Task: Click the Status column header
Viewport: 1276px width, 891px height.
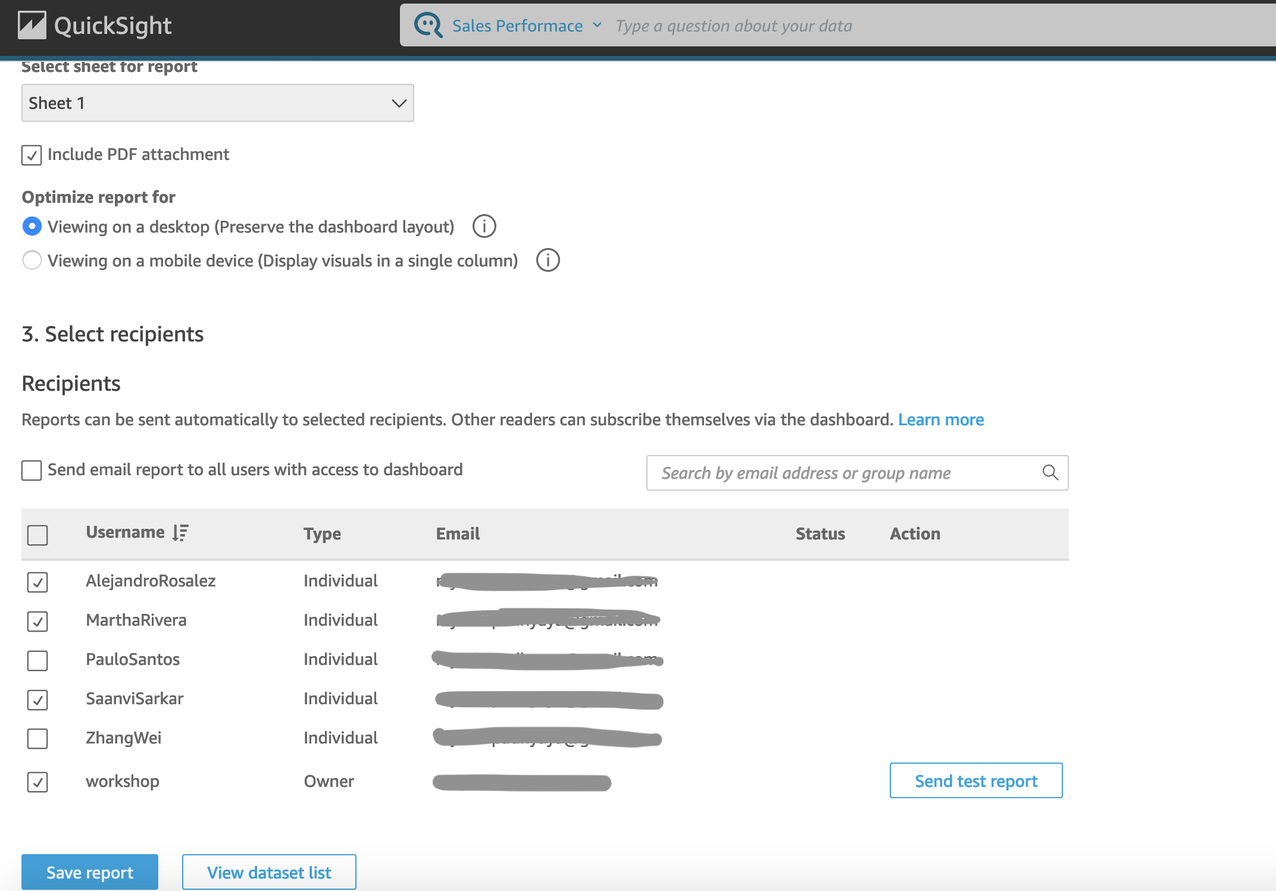Action: pyautogui.click(x=820, y=534)
